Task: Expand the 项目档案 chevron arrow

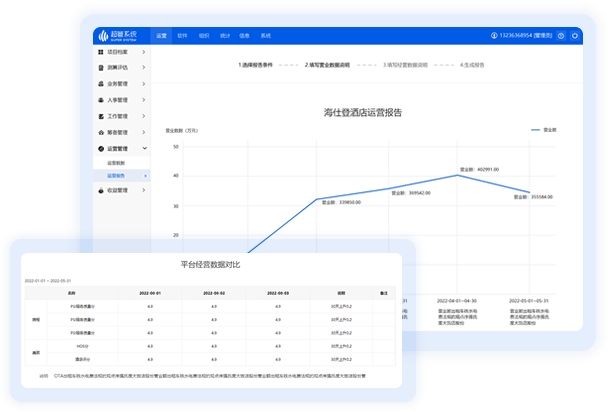Action: pyautogui.click(x=145, y=51)
